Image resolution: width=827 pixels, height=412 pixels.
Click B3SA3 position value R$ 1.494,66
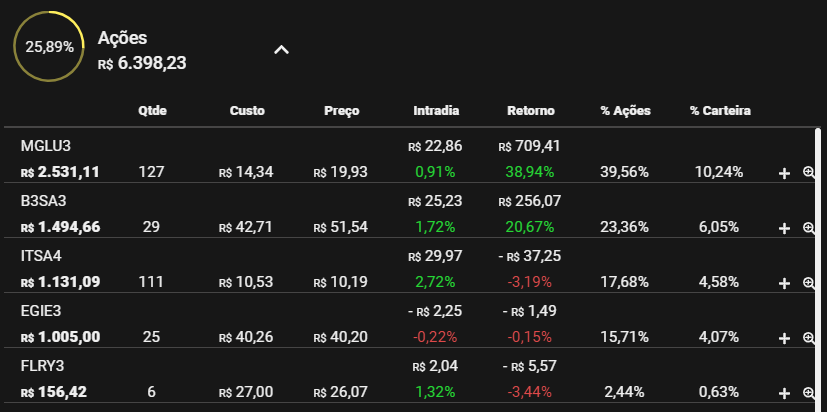60,227
